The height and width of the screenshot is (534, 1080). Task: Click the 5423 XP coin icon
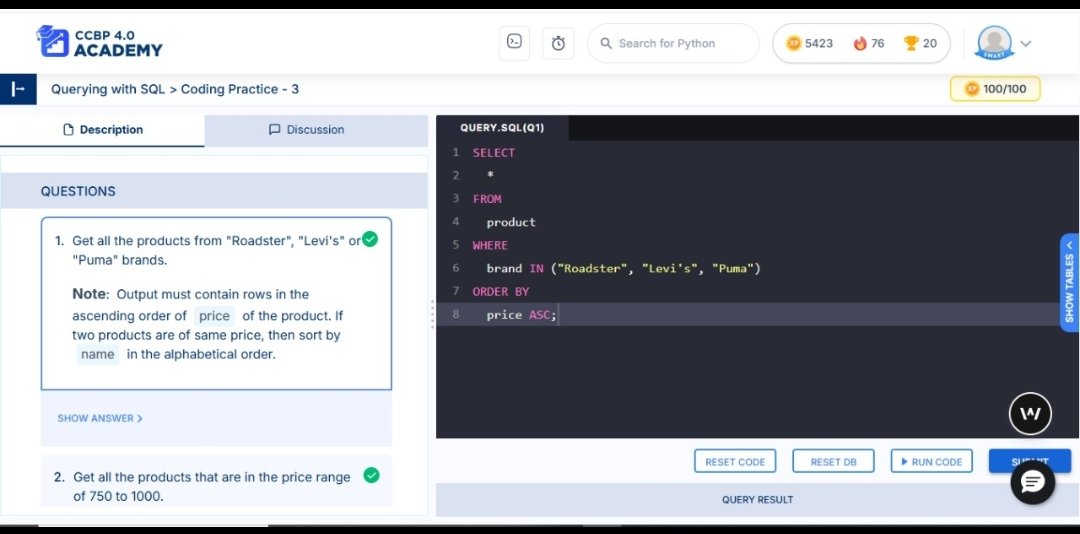click(794, 43)
